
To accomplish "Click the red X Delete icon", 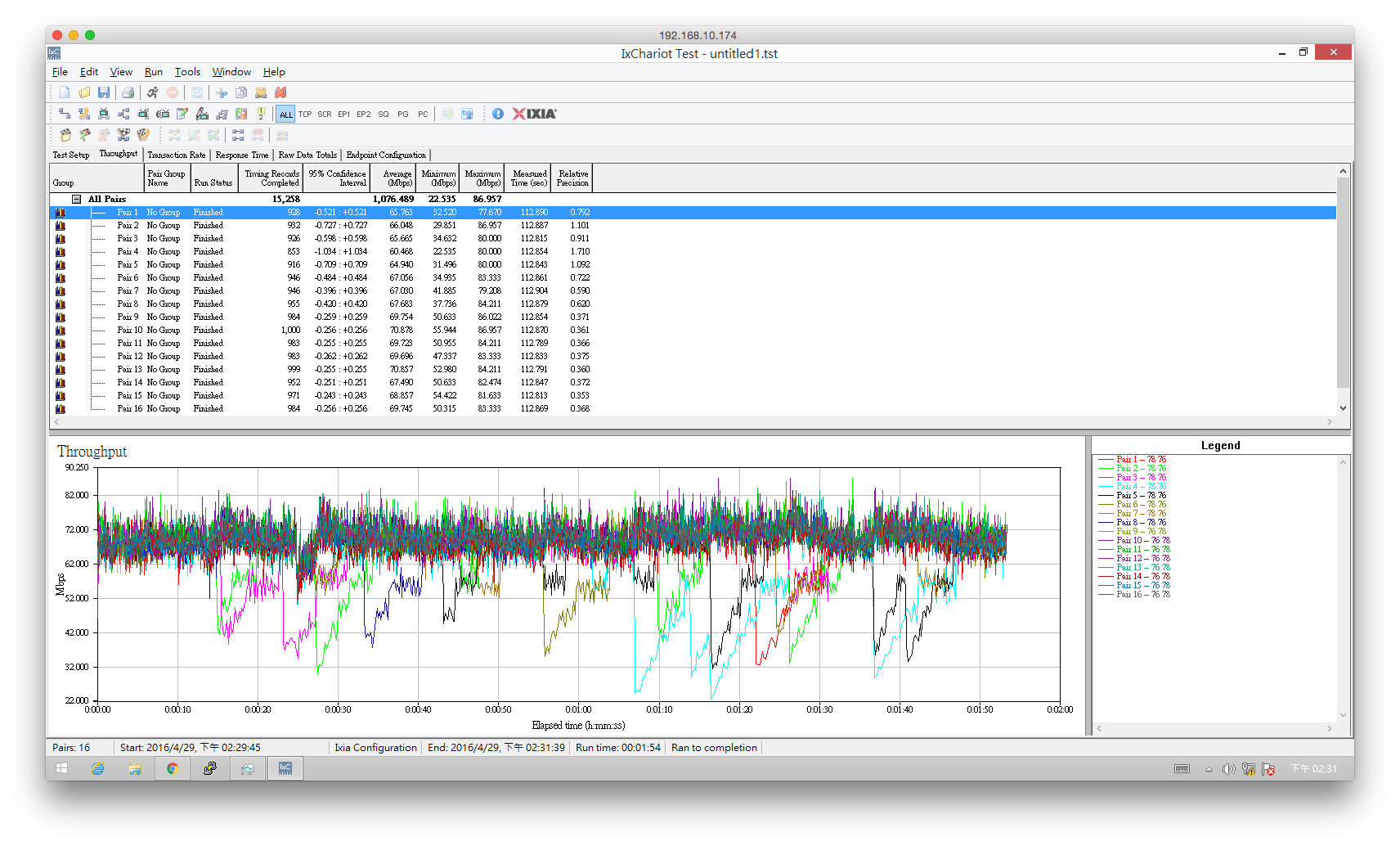I will (280, 92).
